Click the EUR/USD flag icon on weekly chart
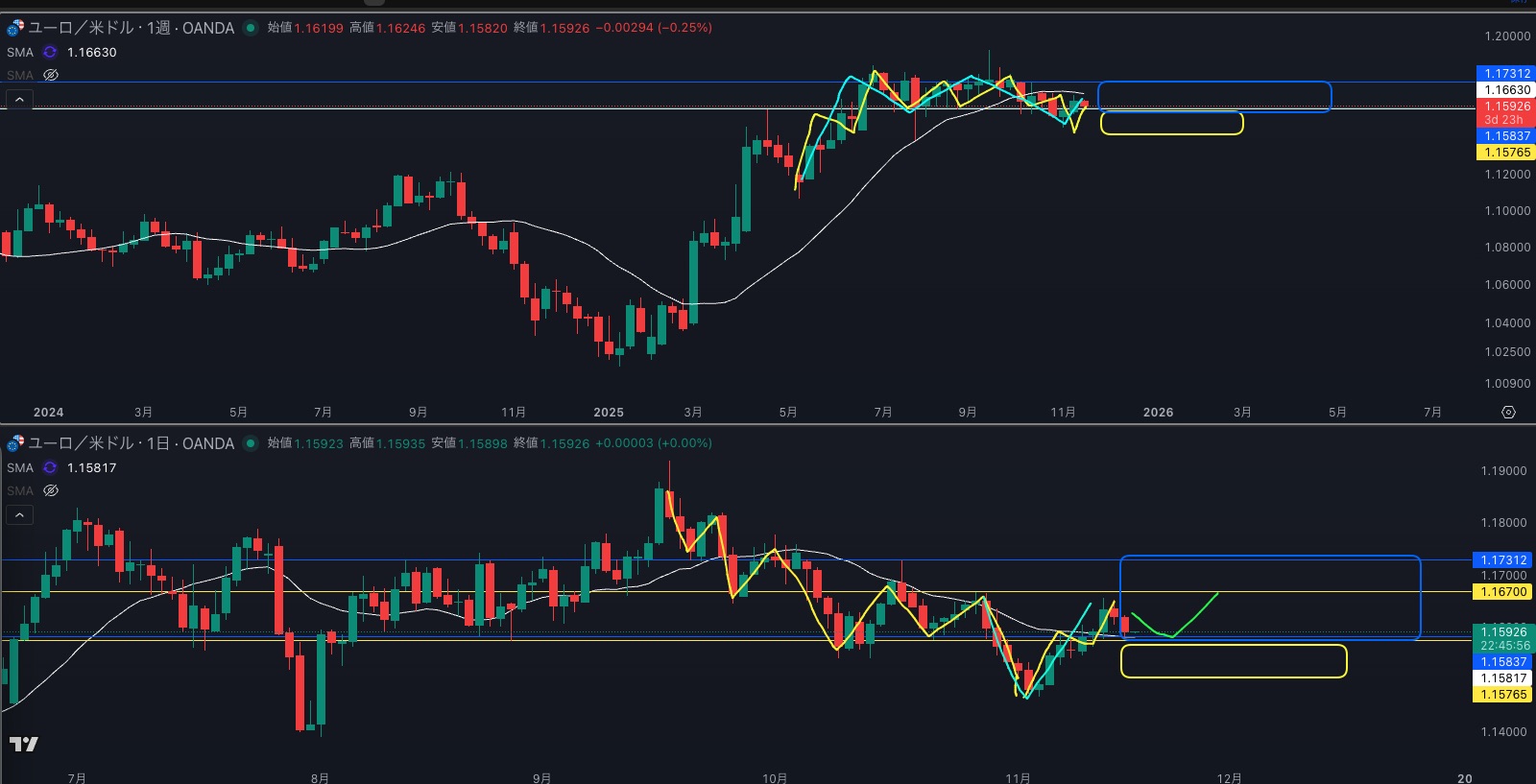The height and width of the screenshot is (784, 1536). [x=15, y=28]
